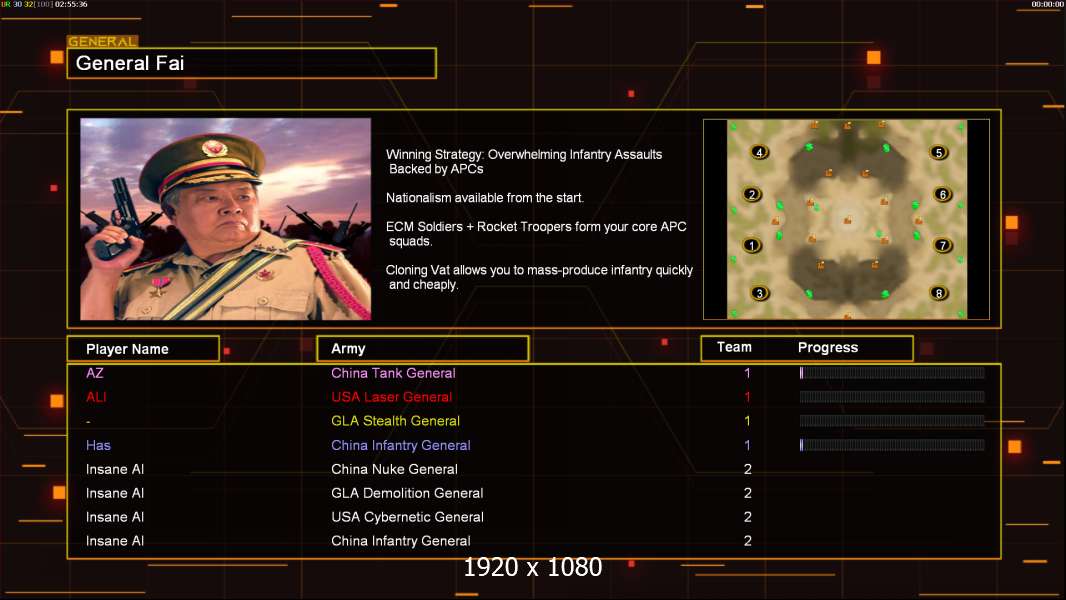Image resolution: width=1066 pixels, height=600 pixels.
Task: Click team number in the ALI row
Action: coord(747,397)
